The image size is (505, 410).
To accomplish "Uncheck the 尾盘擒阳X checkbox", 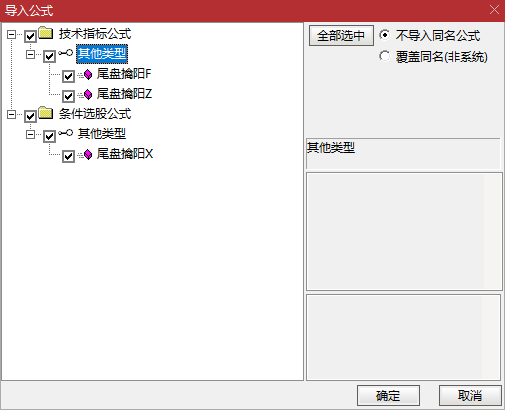I will 68,156.
